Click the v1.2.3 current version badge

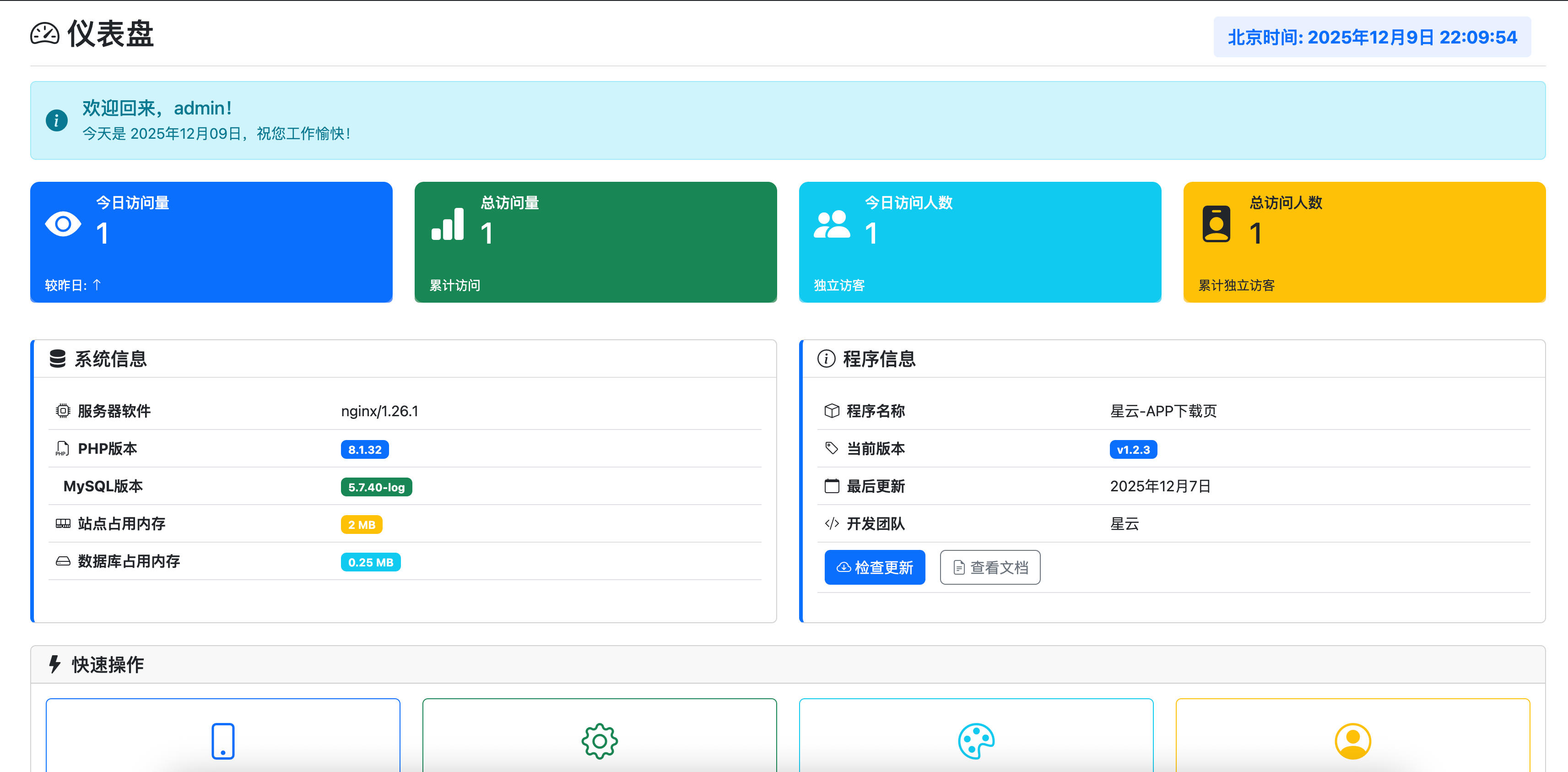pyautogui.click(x=1133, y=449)
